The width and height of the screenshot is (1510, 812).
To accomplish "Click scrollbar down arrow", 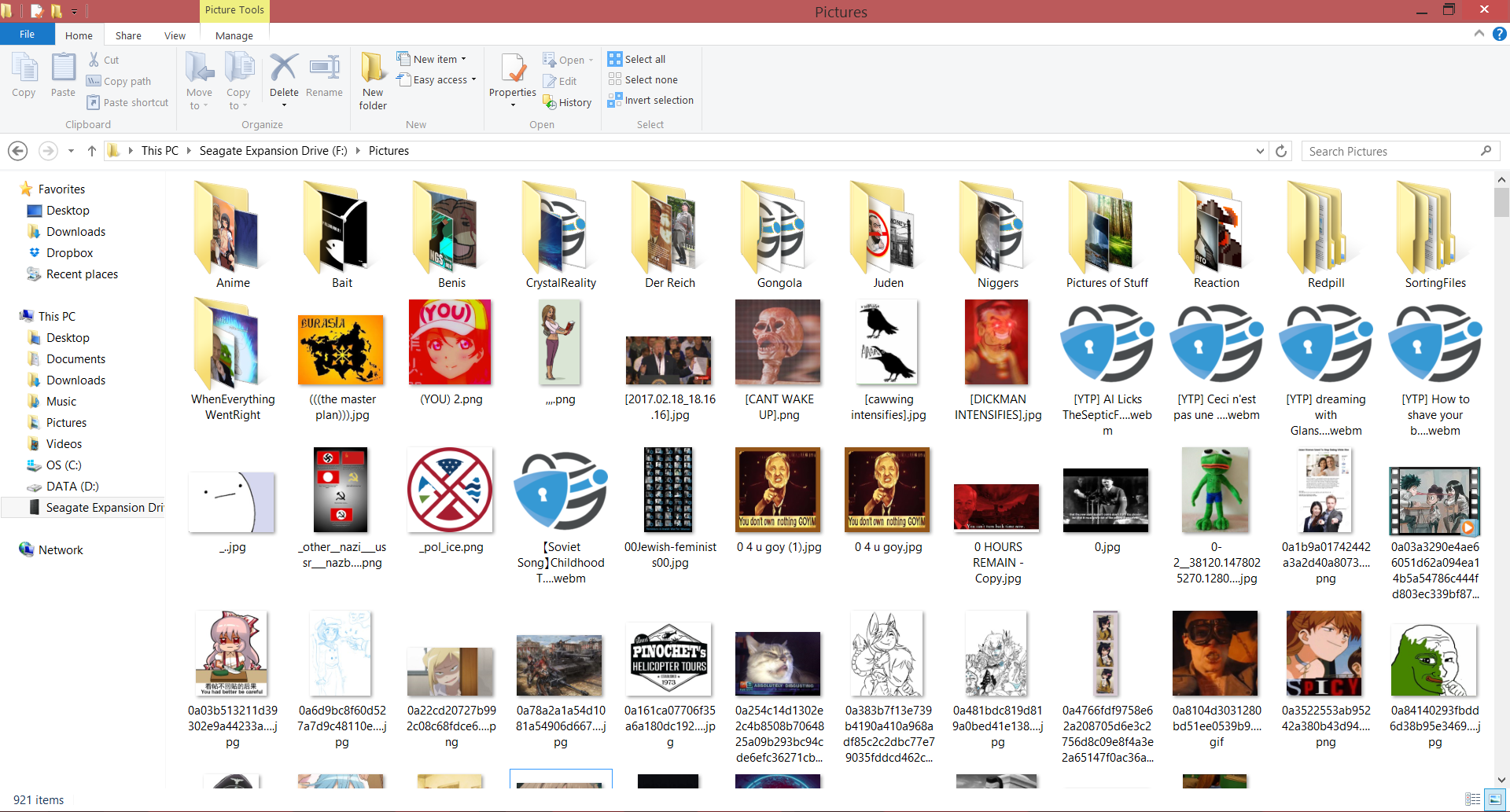I will pyautogui.click(x=1501, y=780).
